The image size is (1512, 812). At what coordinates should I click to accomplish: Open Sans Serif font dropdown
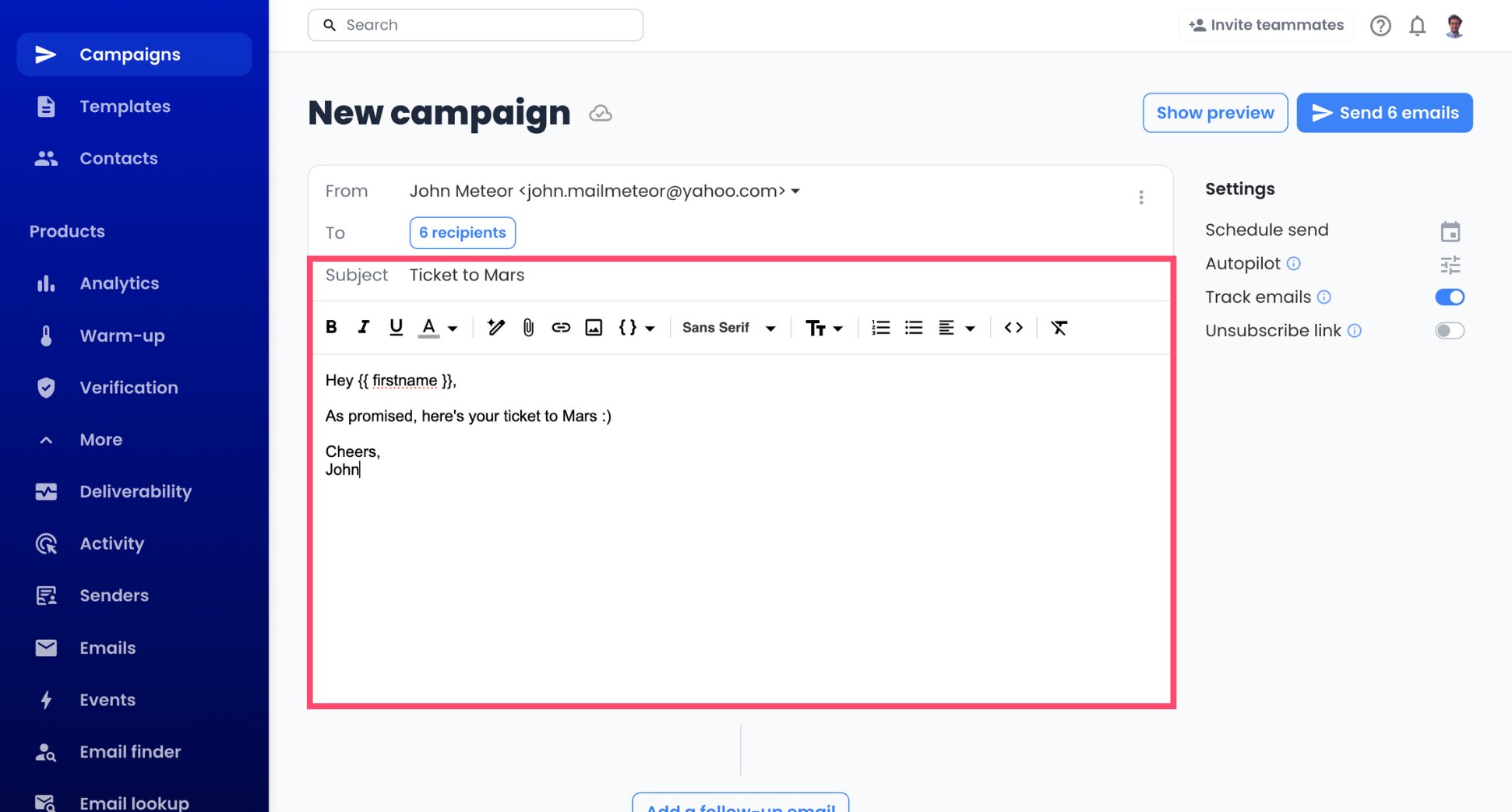coord(729,328)
